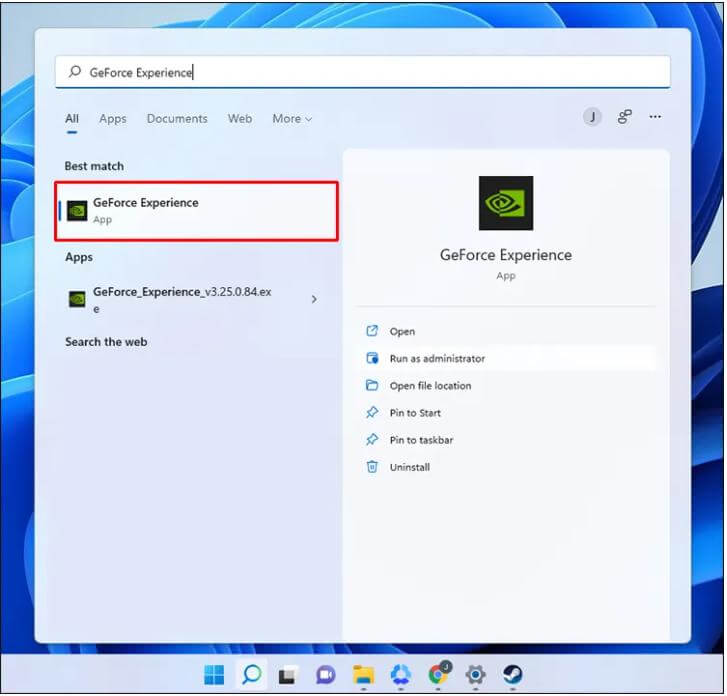727x696 pixels.
Task: Open File Explorer from the taskbar
Action: coord(364,675)
